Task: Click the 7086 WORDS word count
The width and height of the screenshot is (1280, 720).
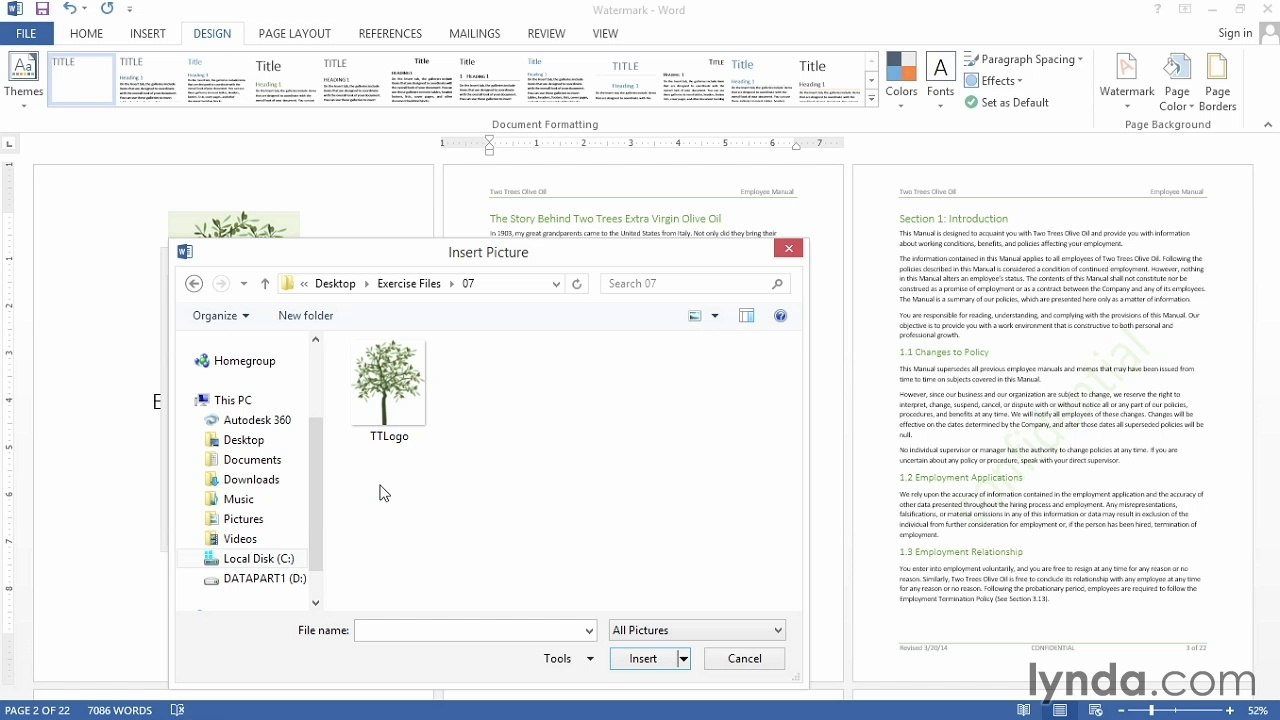Action: point(119,710)
